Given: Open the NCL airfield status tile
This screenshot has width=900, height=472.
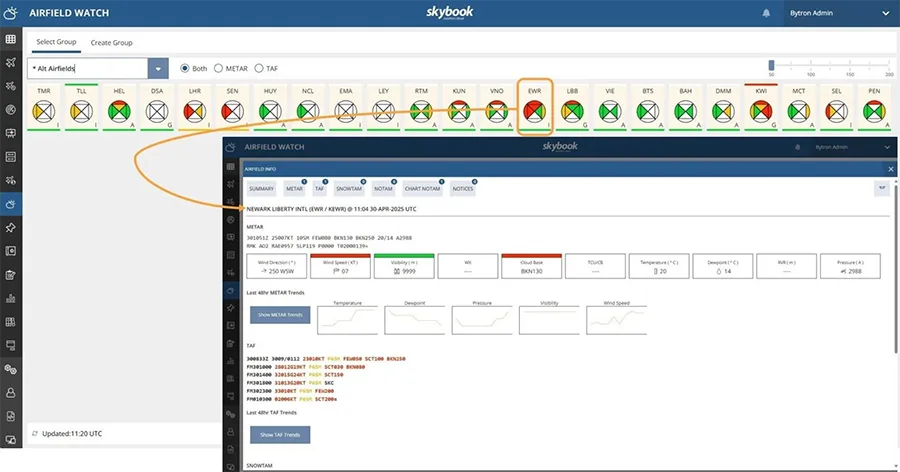Looking at the screenshot, I should pos(308,107).
